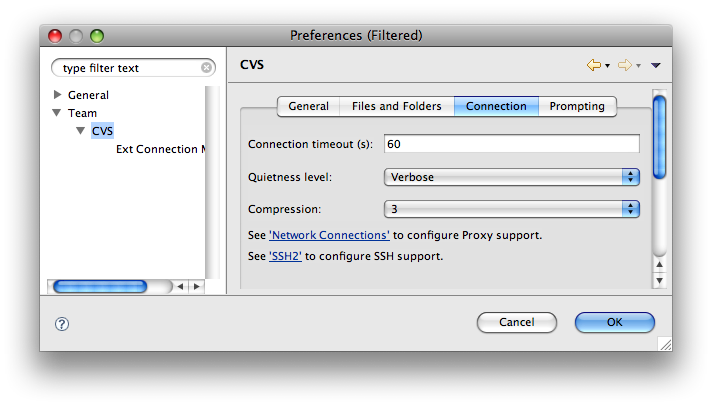The height and width of the screenshot is (406, 712).
Task: Open the back history dropdown arrow
Action: pyautogui.click(x=607, y=67)
